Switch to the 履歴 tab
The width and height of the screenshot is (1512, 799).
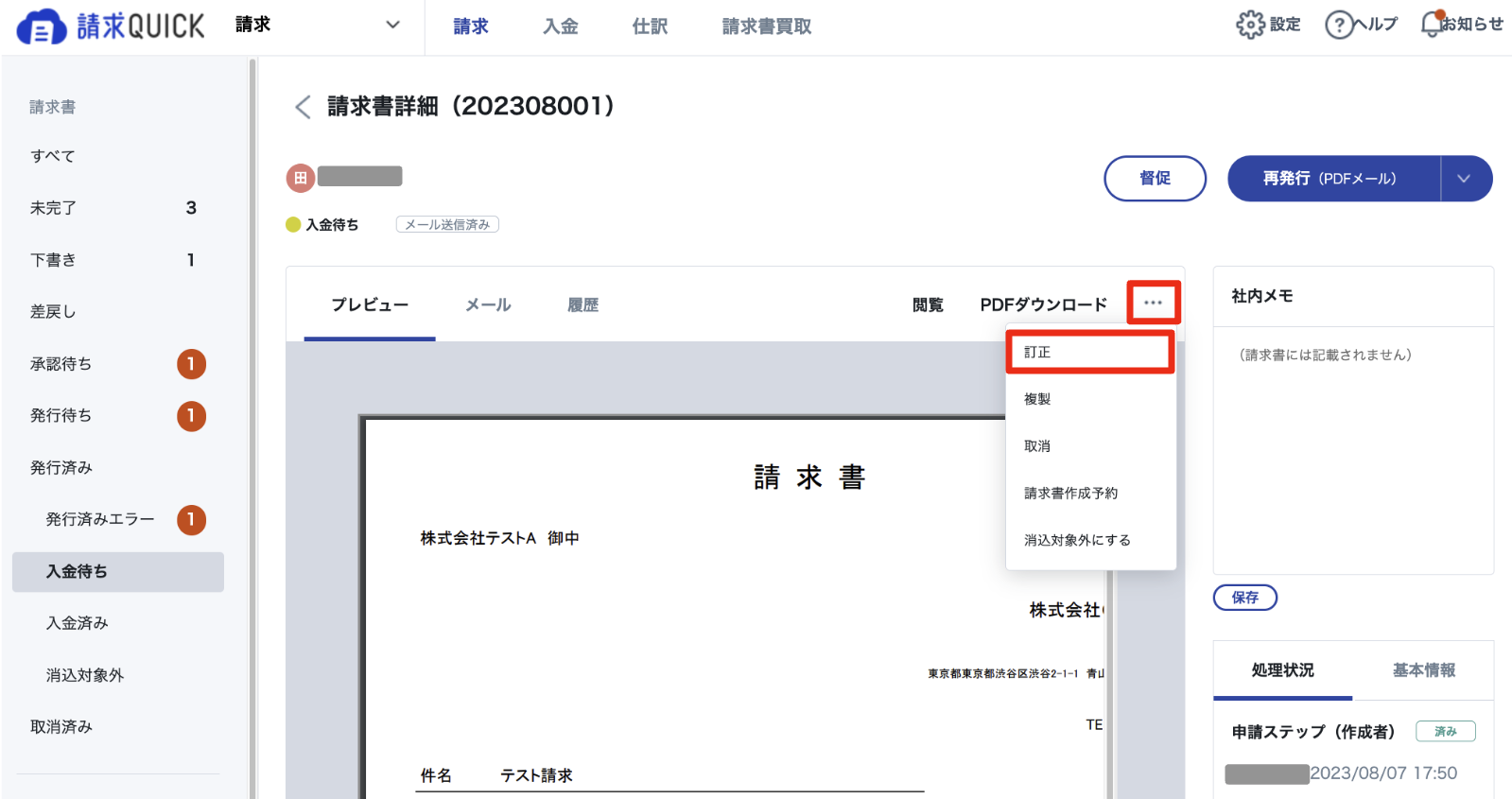click(x=582, y=304)
